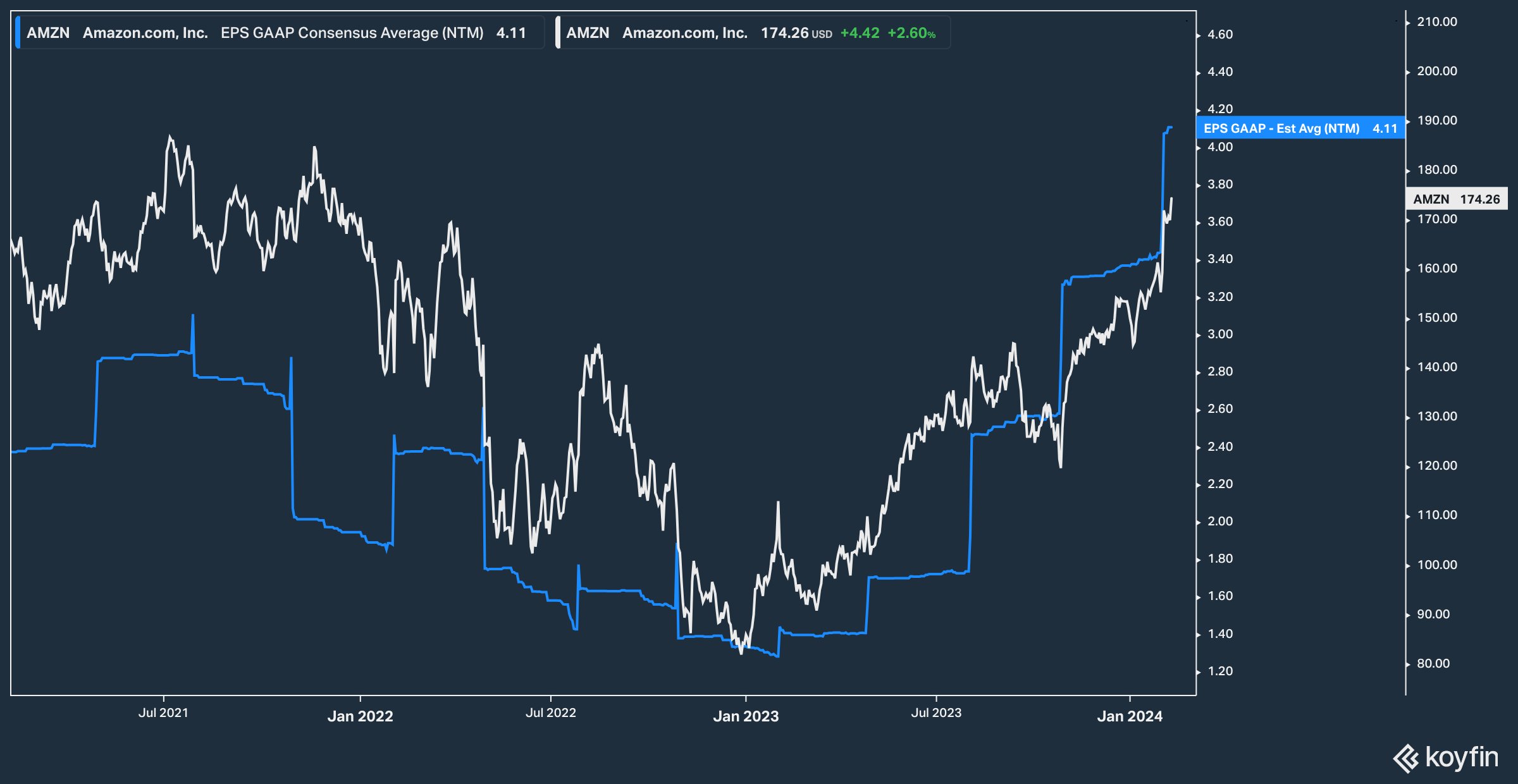Click the 1.60 EPS axis value

[x=1220, y=596]
